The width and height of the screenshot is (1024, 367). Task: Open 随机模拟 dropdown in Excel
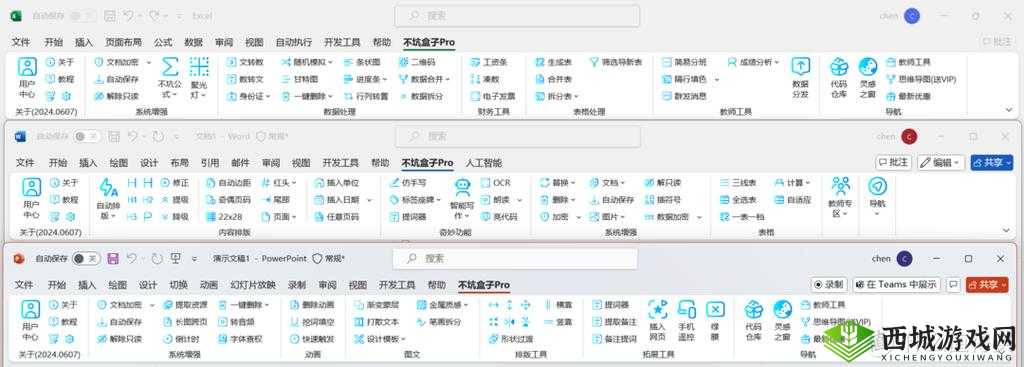coord(307,62)
